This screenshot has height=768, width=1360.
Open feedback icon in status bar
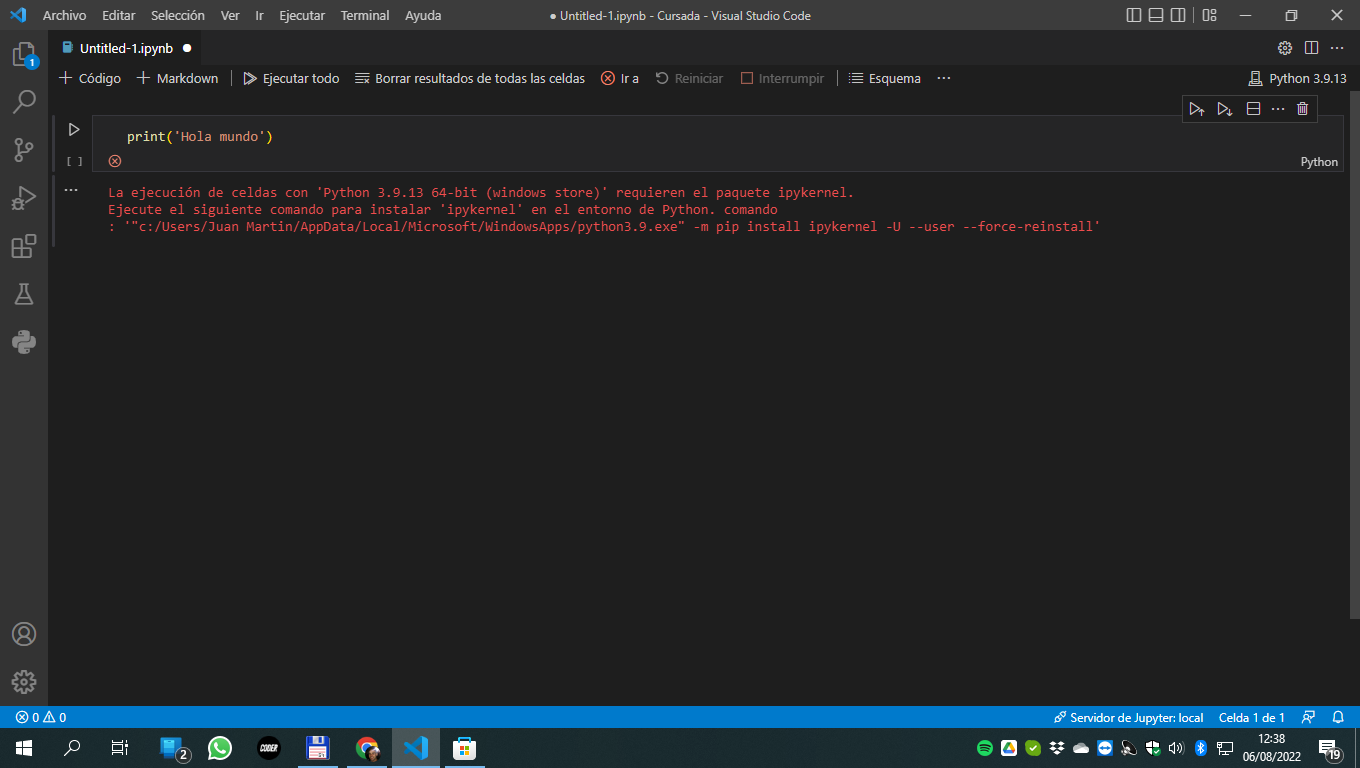(1308, 717)
